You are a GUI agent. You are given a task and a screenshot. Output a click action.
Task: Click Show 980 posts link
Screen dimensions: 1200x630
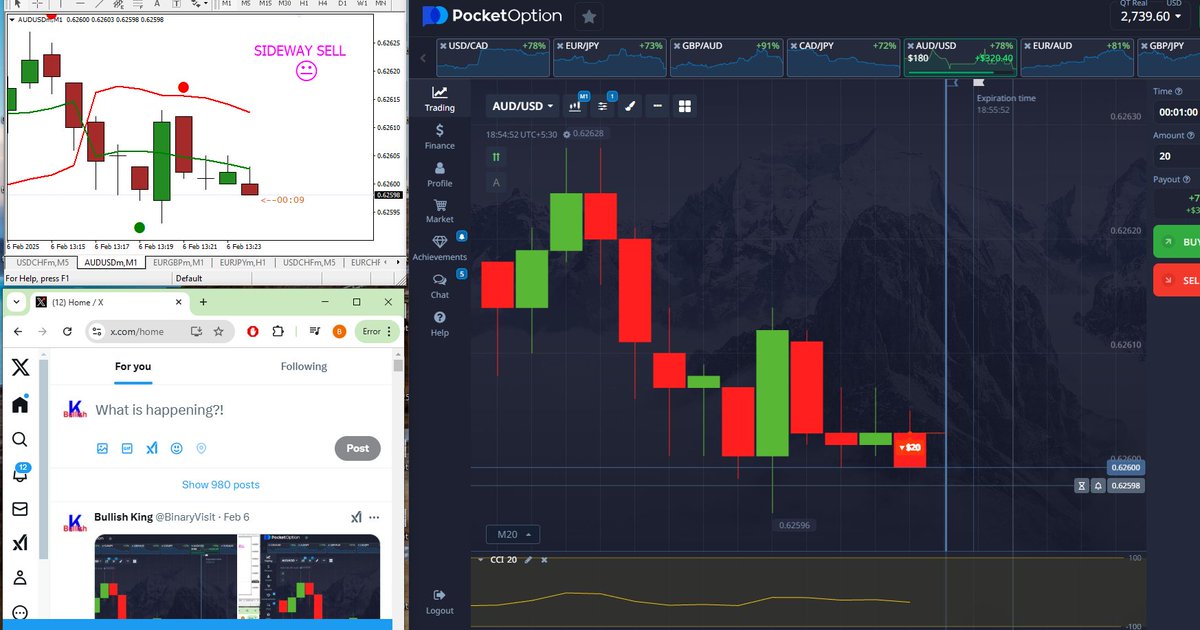220,485
